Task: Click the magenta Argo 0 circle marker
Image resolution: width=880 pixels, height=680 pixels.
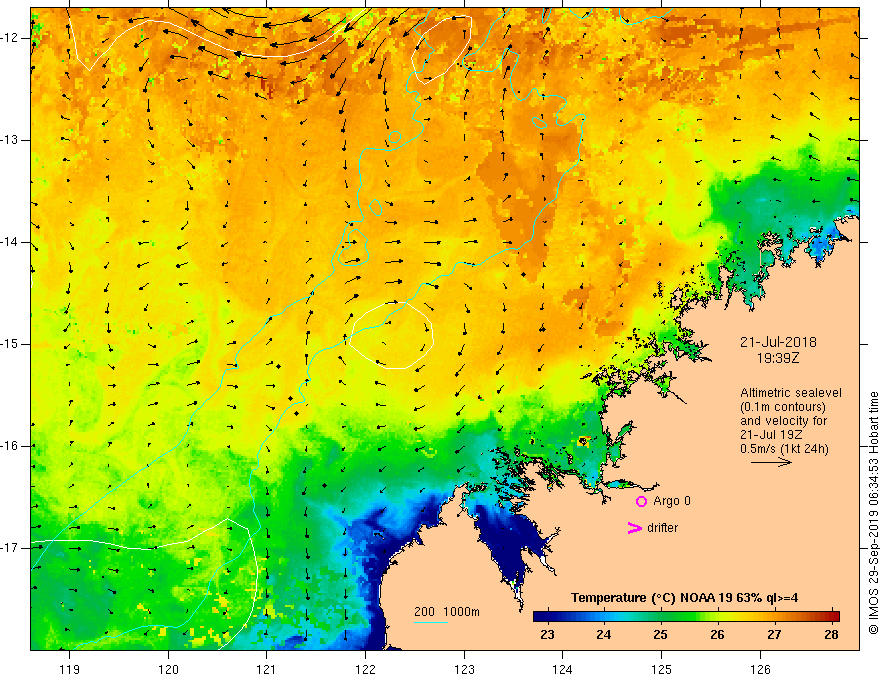Action: (x=641, y=501)
